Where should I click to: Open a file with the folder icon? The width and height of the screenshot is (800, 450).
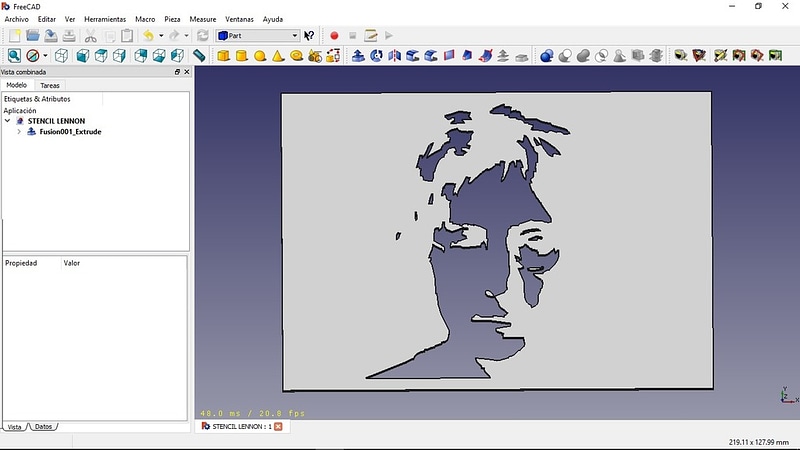(x=33, y=36)
